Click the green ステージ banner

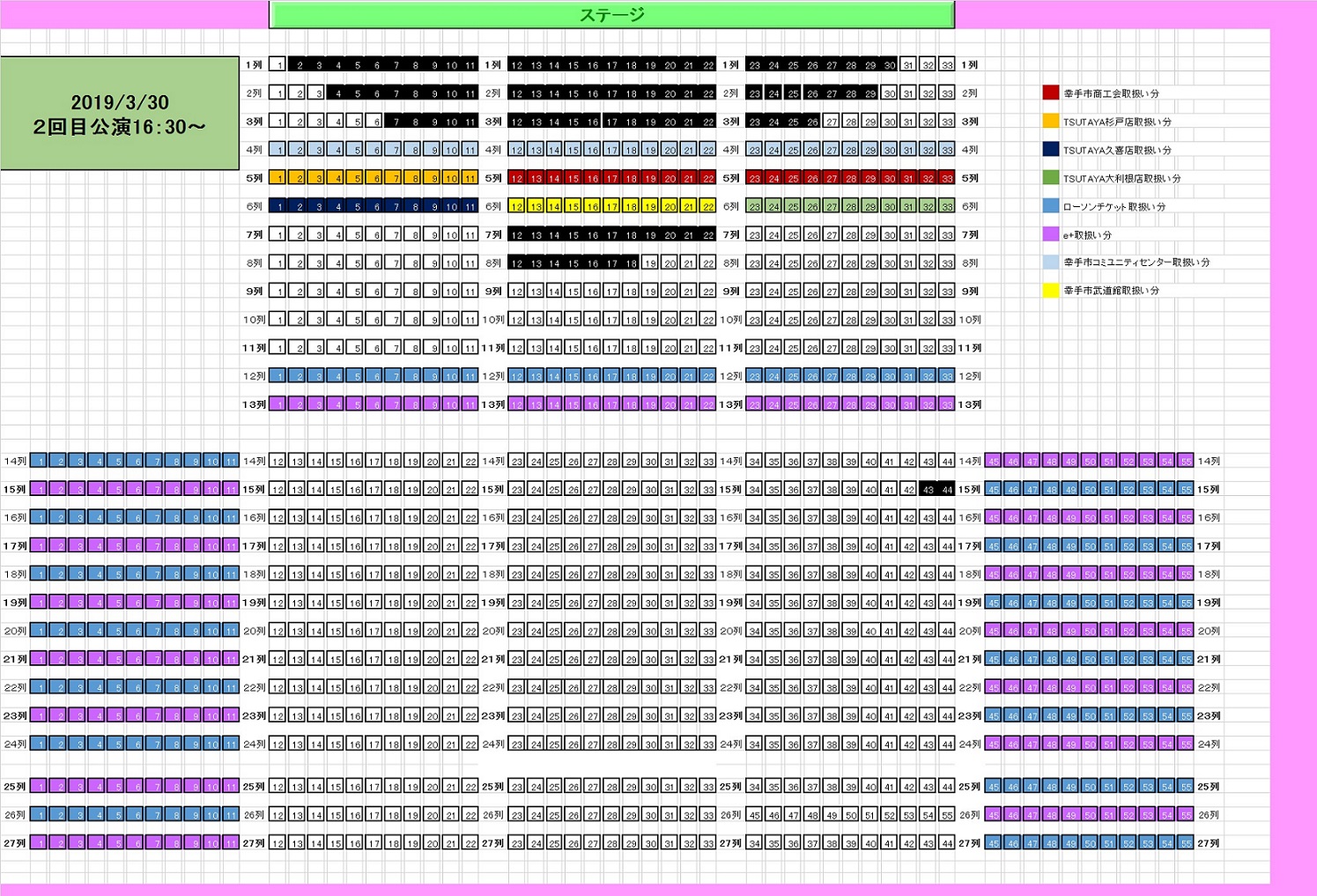[611, 15]
